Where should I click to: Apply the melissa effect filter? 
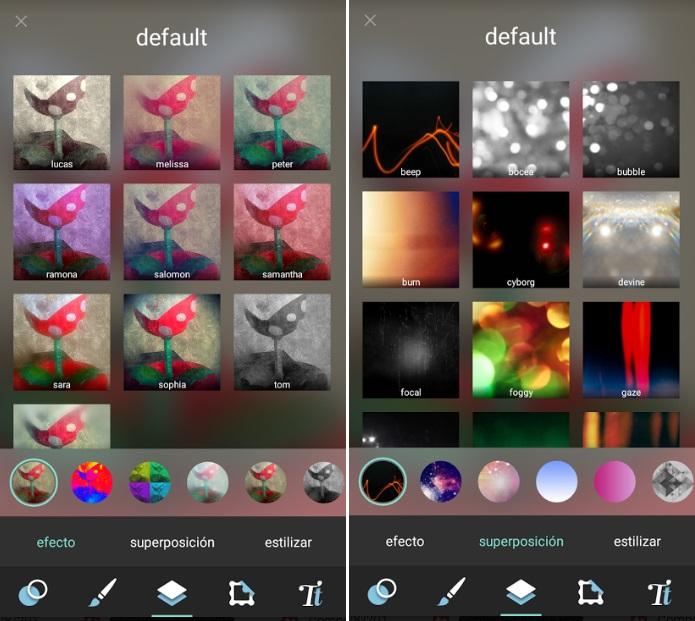tap(172, 122)
